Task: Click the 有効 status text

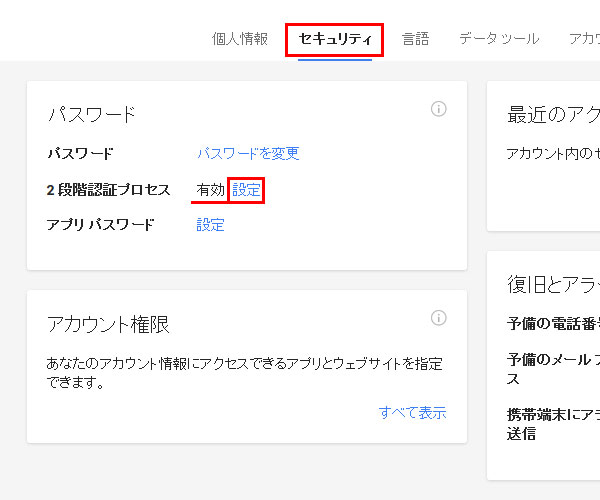Action: (210, 190)
